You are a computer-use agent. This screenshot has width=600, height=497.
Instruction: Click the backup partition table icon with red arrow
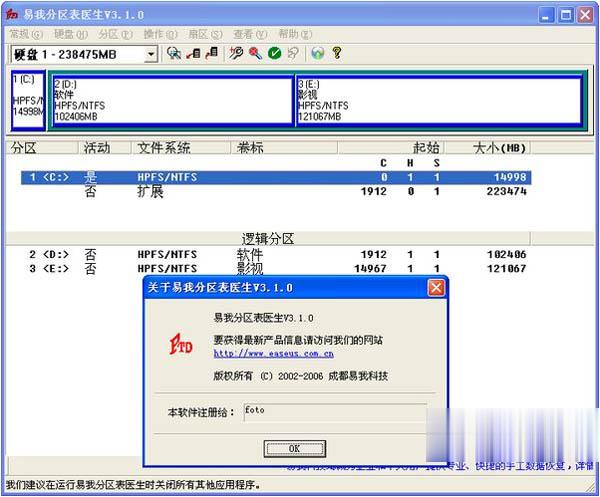pos(194,53)
